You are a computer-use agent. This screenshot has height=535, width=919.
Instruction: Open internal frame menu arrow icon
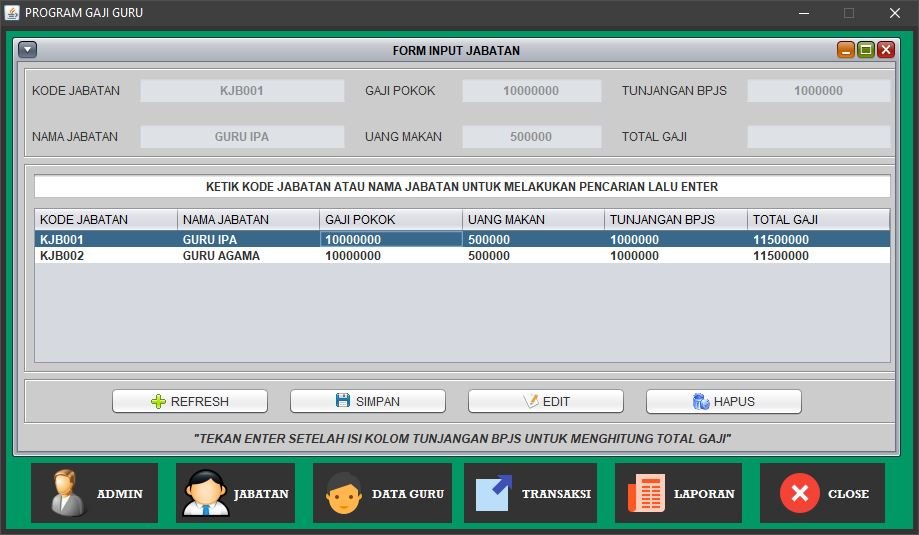pos(28,50)
